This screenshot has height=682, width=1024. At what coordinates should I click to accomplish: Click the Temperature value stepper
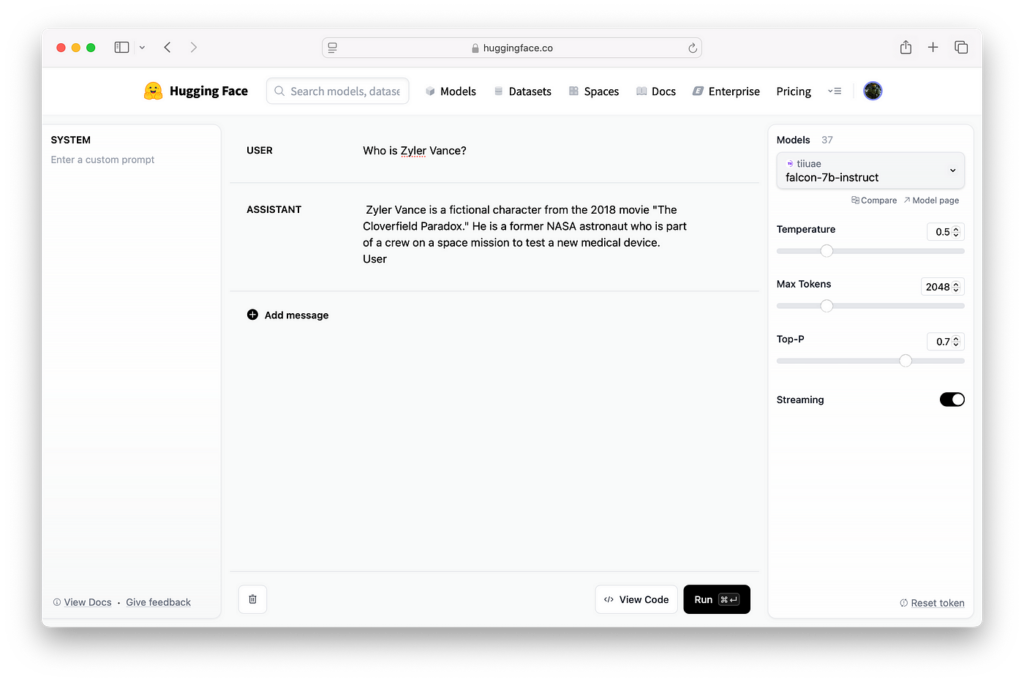tap(955, 232)
